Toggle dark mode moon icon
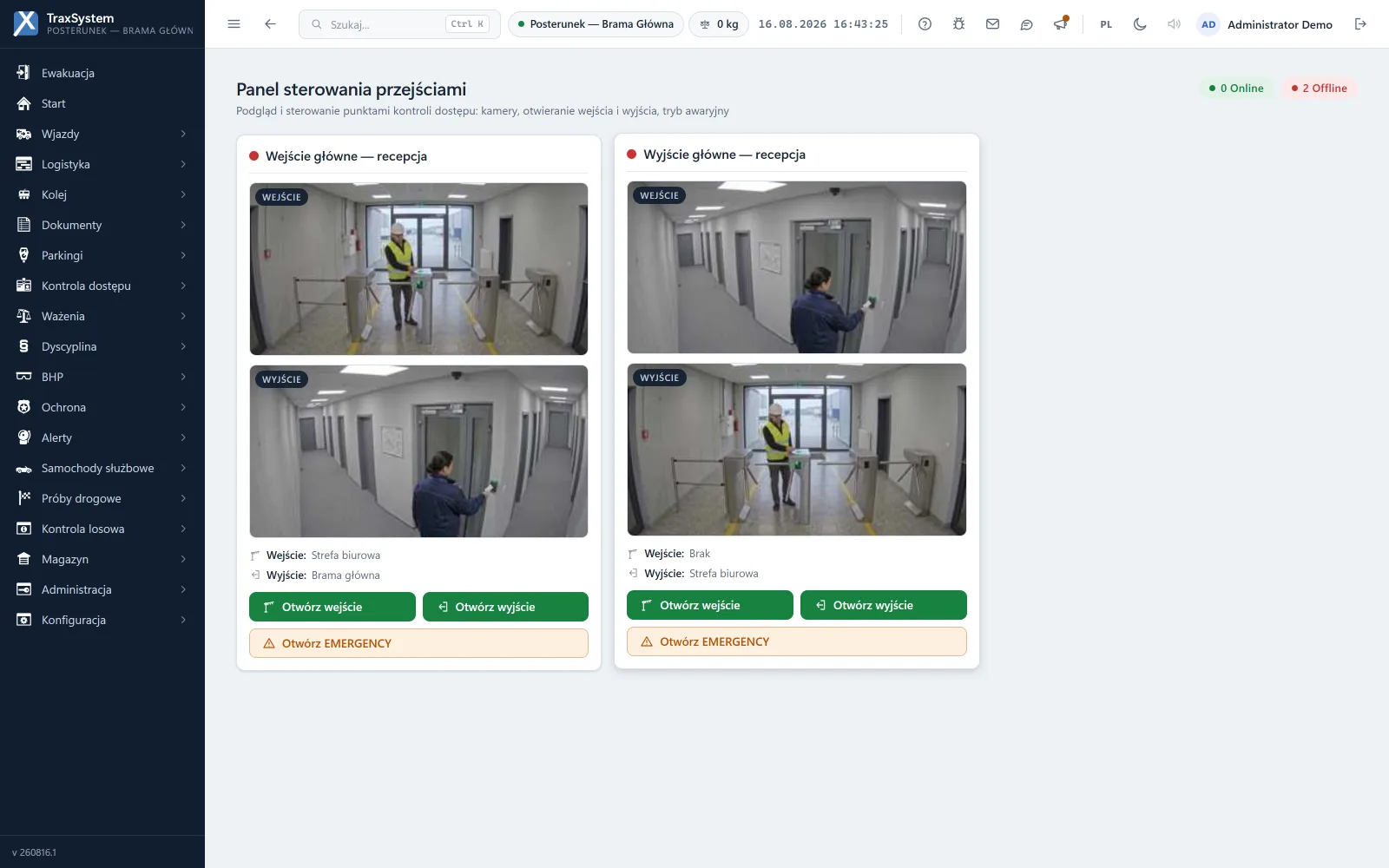The width and height of the screenshot is (1389, 868). point(1140,24)
